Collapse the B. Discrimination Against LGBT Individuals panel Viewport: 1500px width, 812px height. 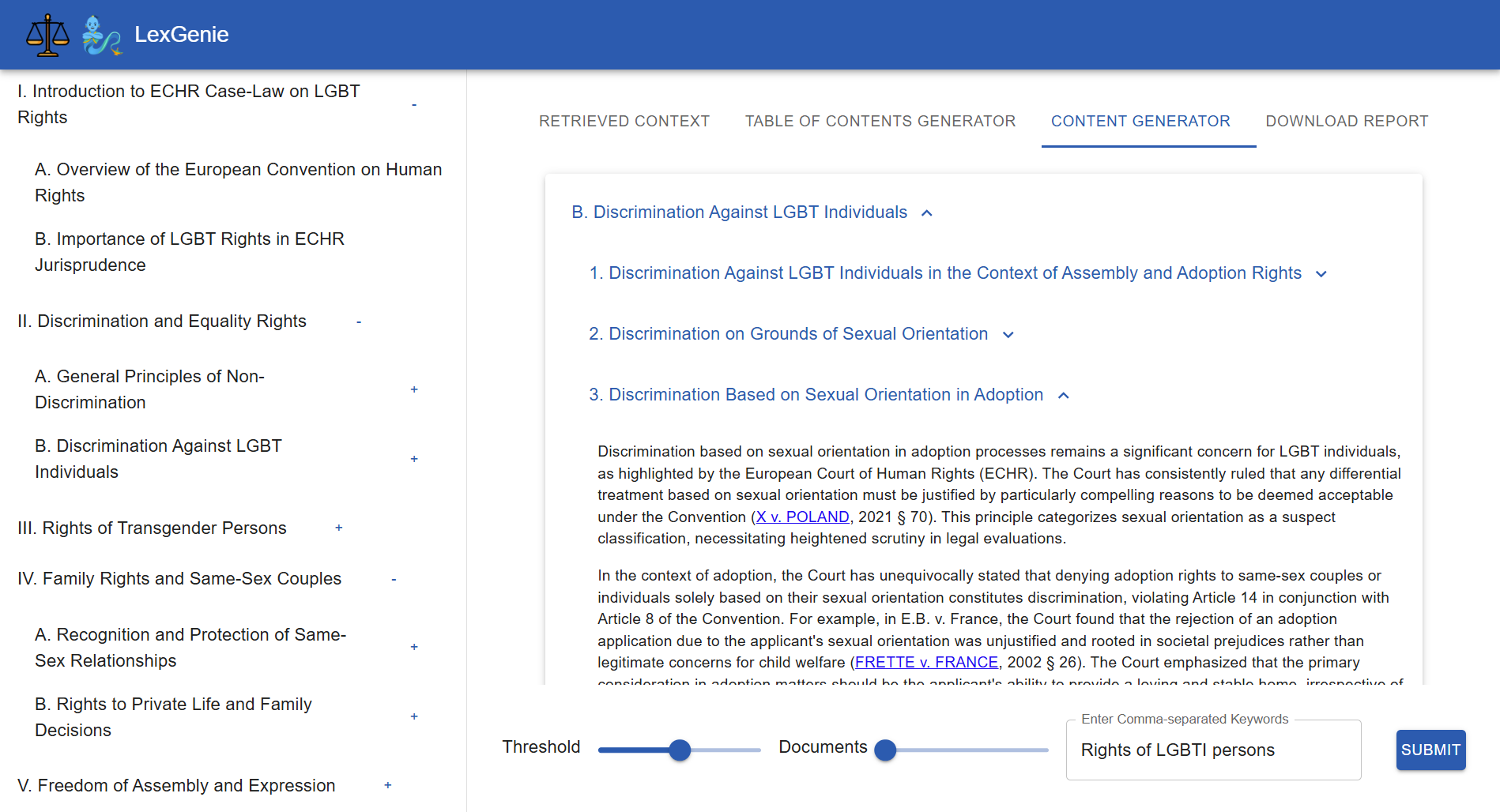[927, 213]
